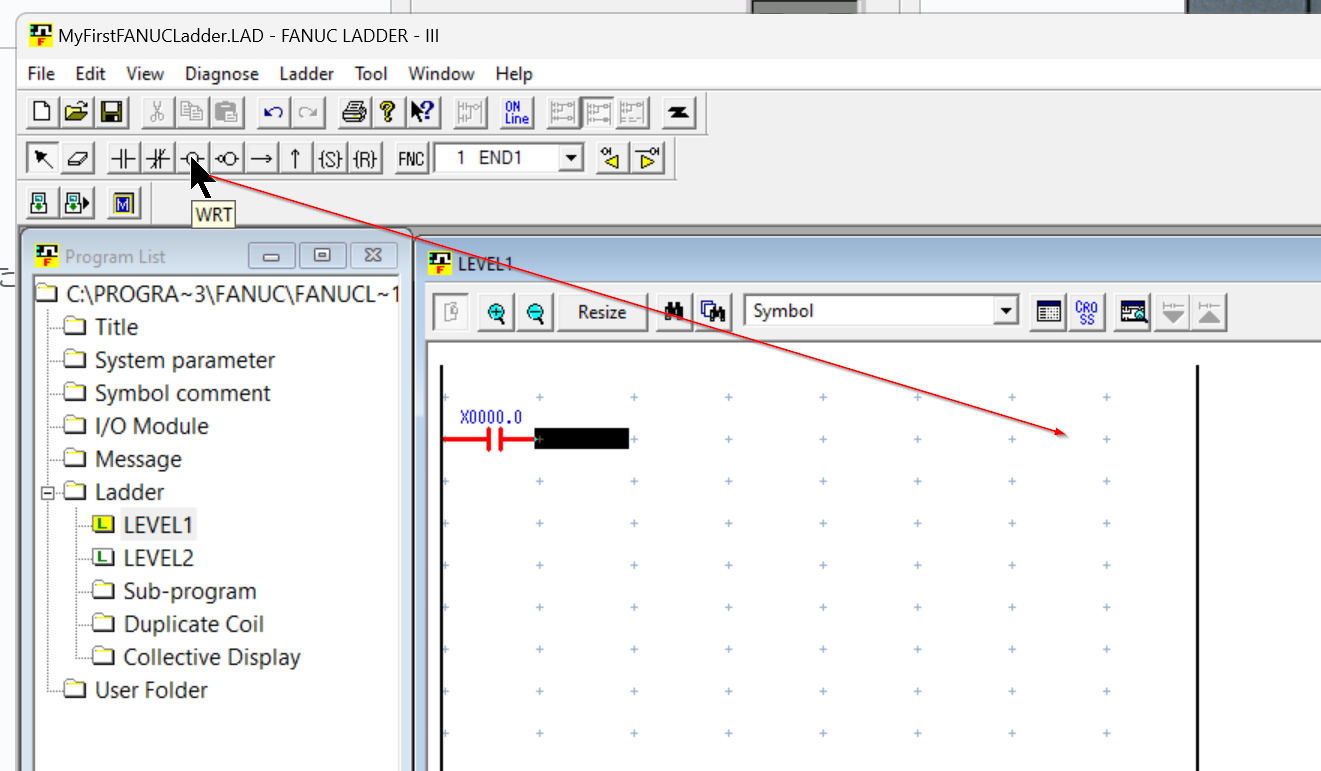Open an existing file via folder icon
The height and width of the screenshot is (771, 1321).
coord(76,111)
